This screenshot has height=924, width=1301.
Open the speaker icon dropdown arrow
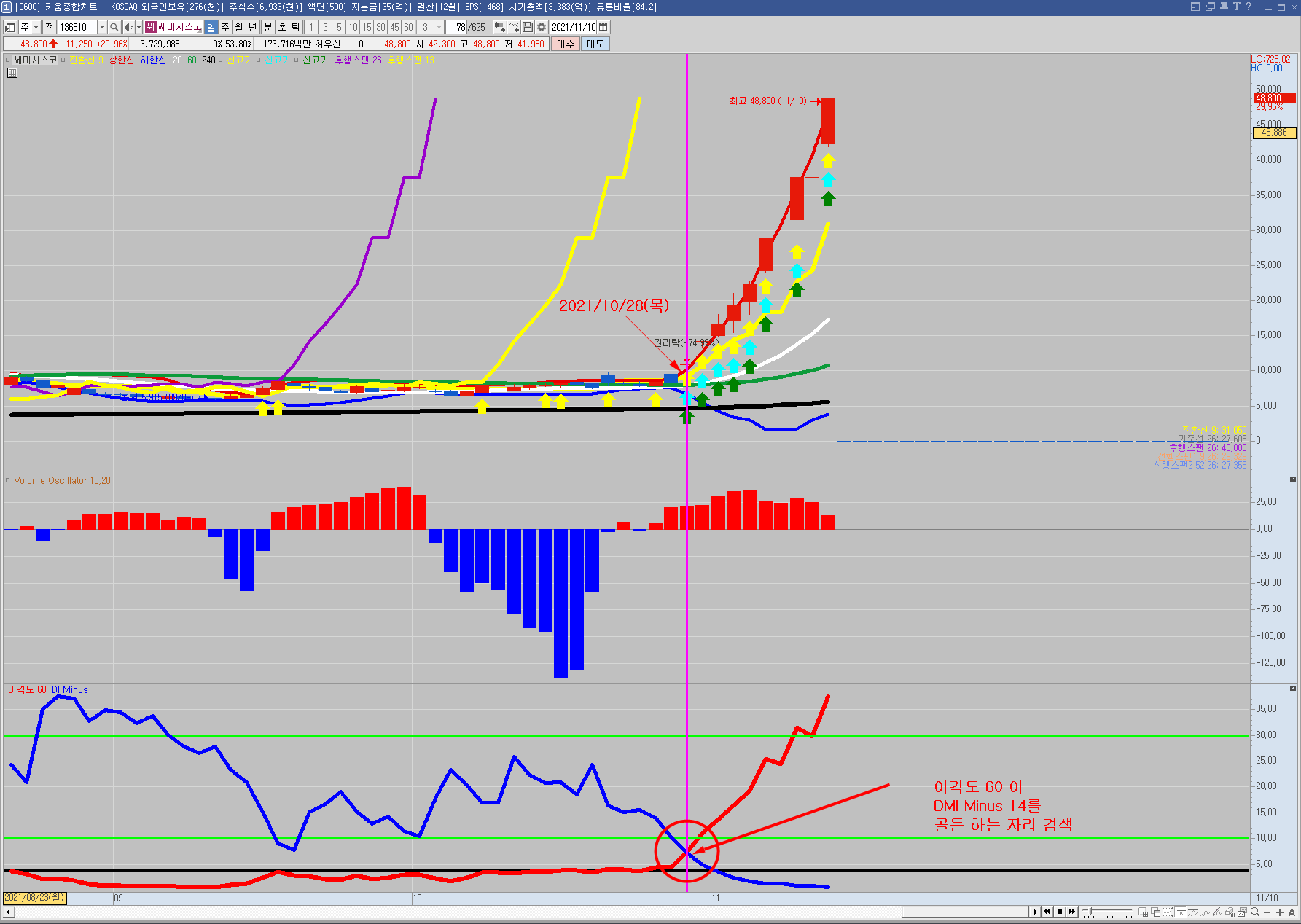(x=138, y=27)
